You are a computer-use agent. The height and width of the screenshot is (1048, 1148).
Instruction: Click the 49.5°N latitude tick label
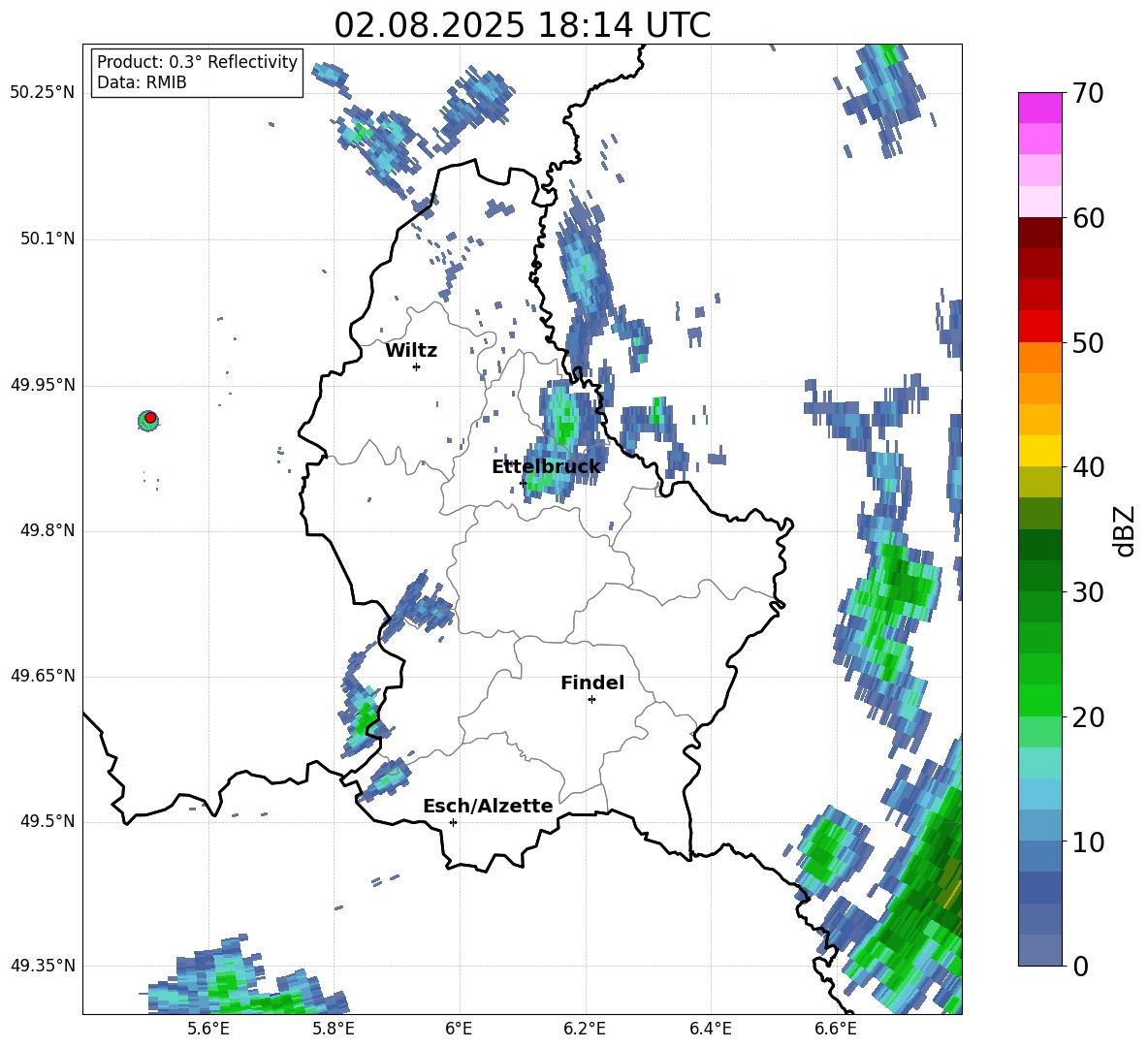click(x=47, y=821)
